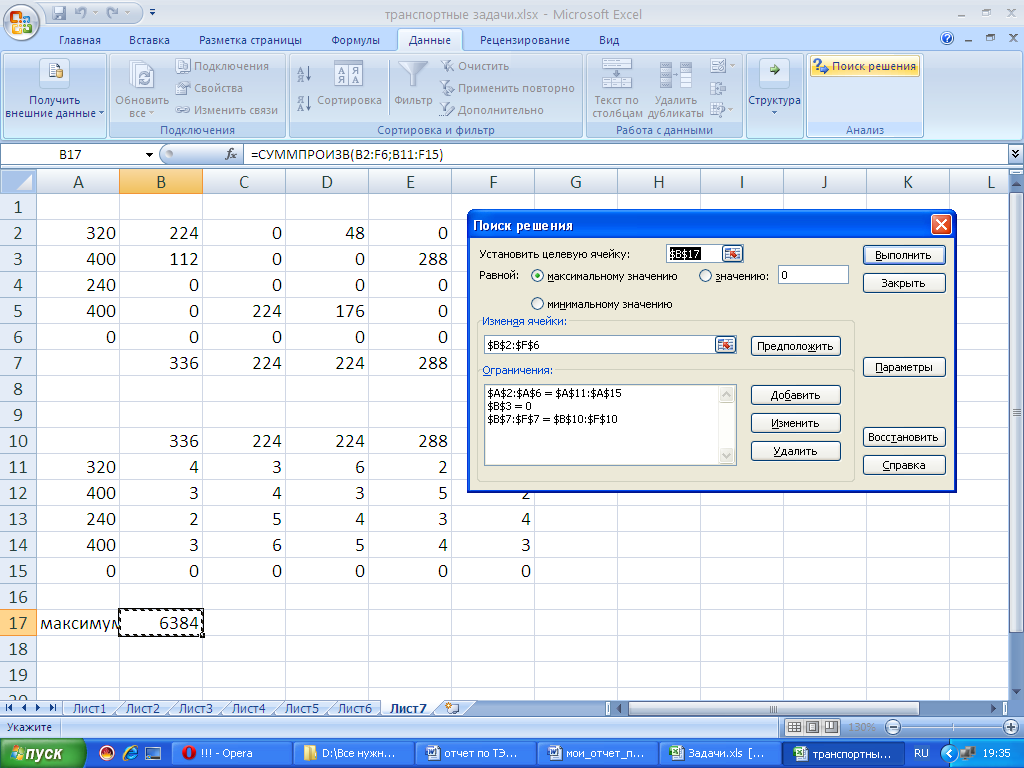The height and width of the screenshot is (768, 1024).
Task: Click the insert new worksheet tab icon
Action: click(x=452, y=708)
